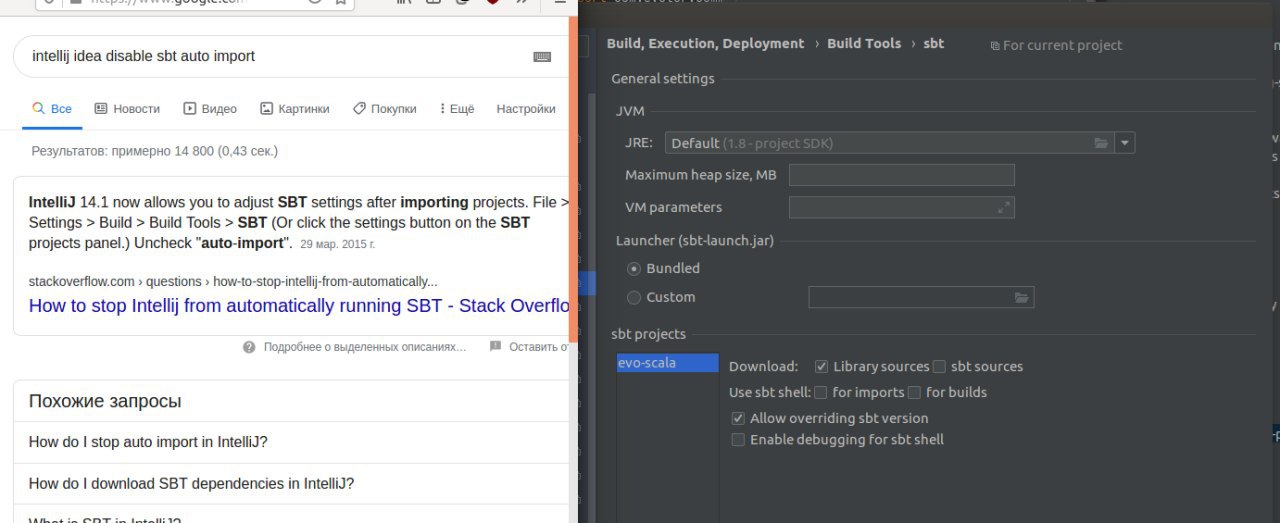Viewport: 1280px width, 523px height.
Task: Click the expand icon in VM parameters field
Action: click(1004, 207)
